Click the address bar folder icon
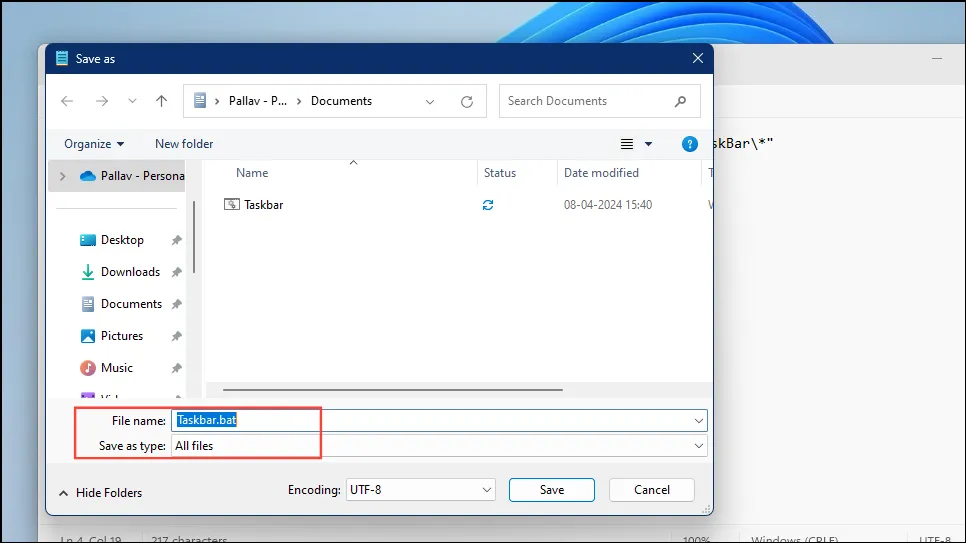 (200, 100)
